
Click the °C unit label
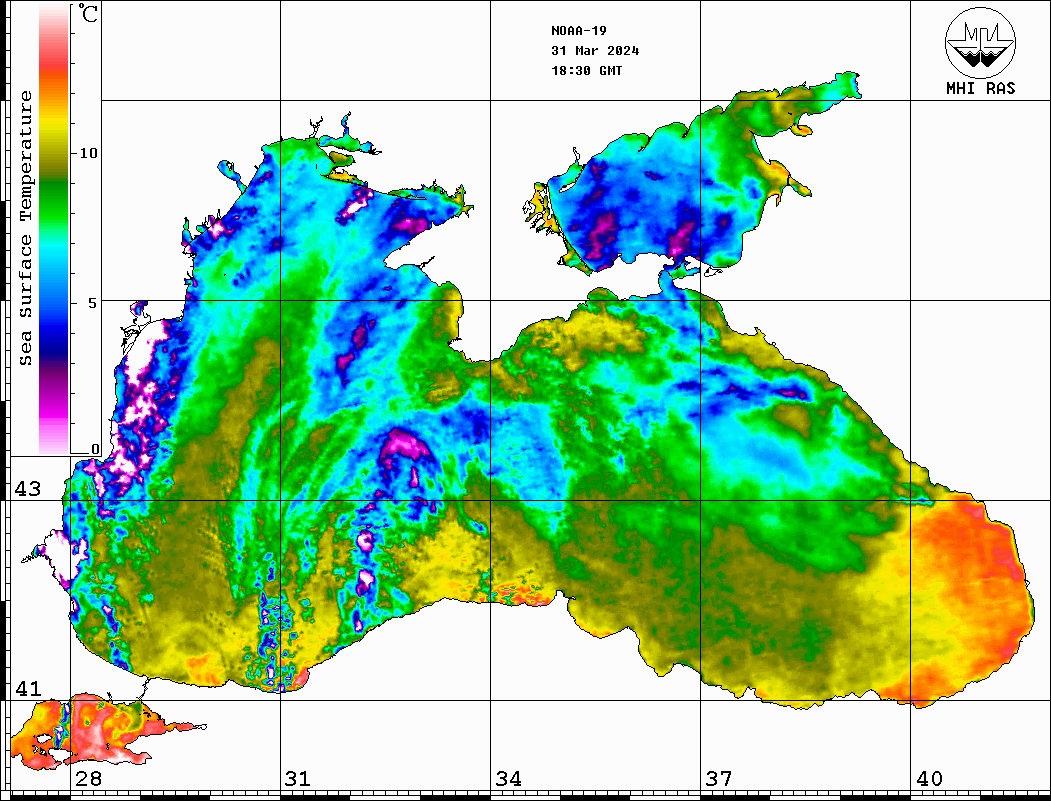pyautogui.click(x=88, y=13)
